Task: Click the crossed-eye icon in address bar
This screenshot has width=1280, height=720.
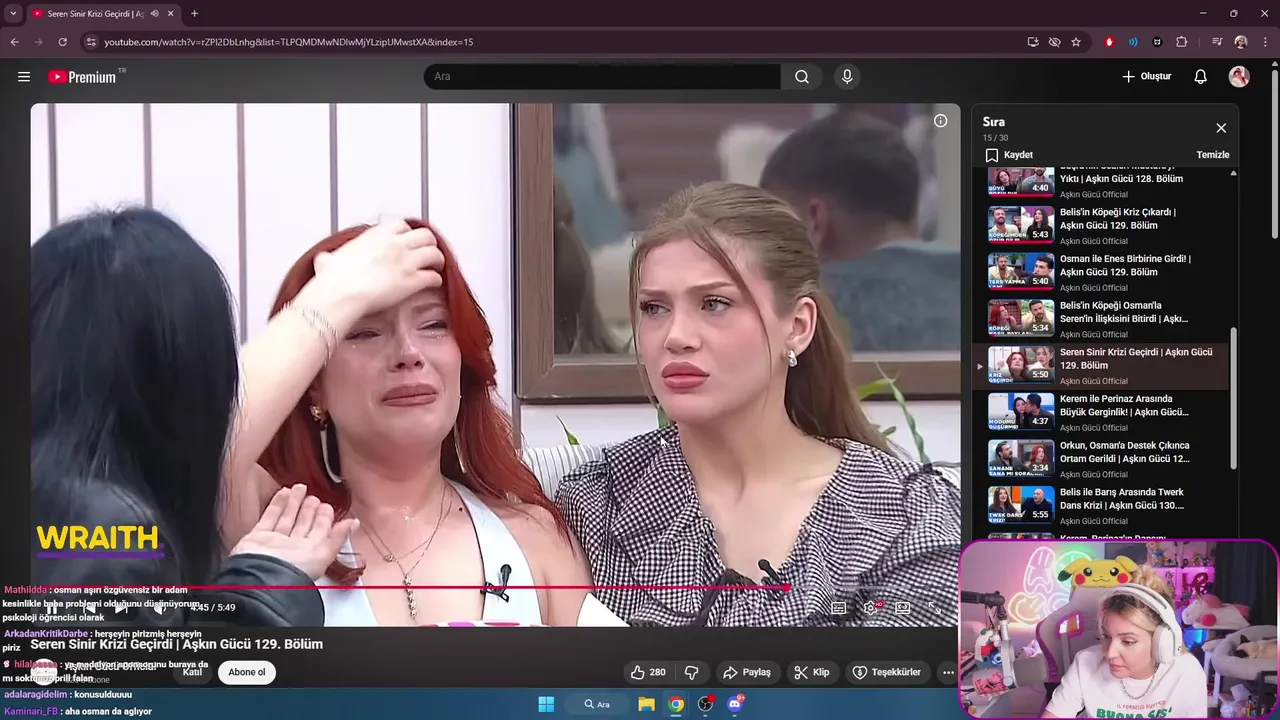Action: (1054, 42)
